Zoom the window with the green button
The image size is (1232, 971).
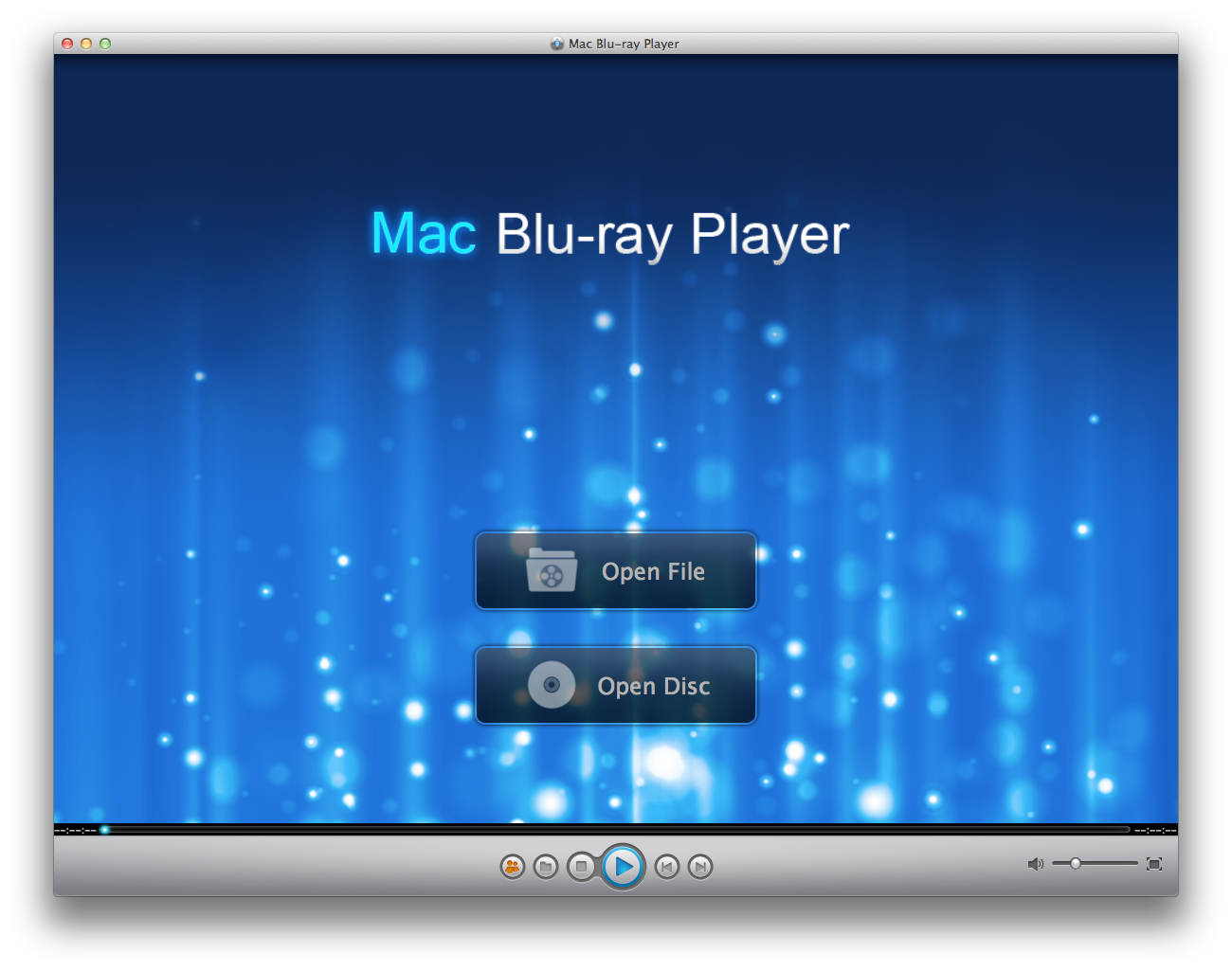point(105,44)
